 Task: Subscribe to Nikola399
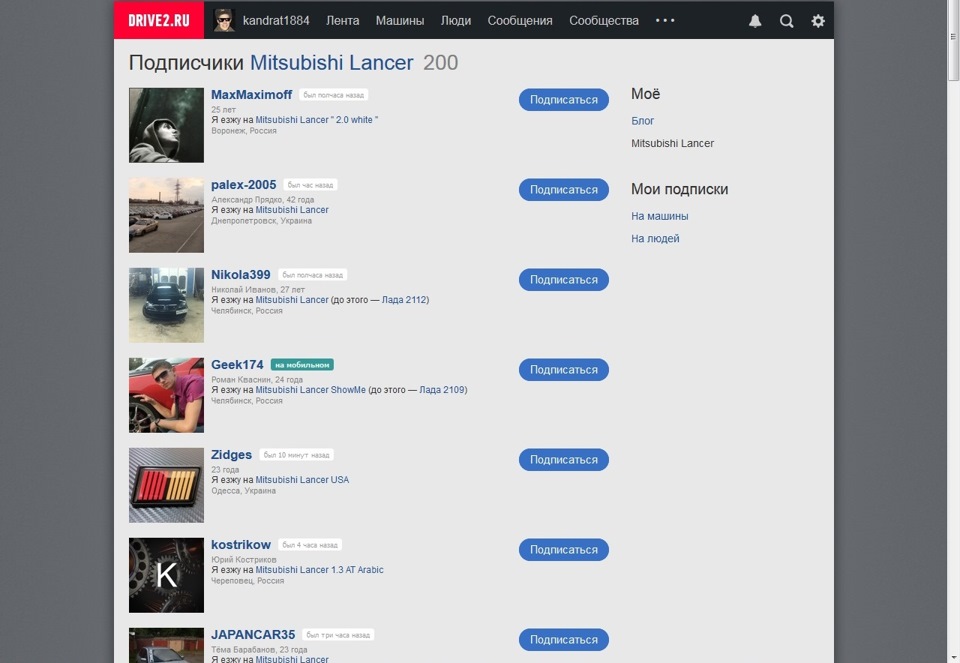(x=563, y=280)
